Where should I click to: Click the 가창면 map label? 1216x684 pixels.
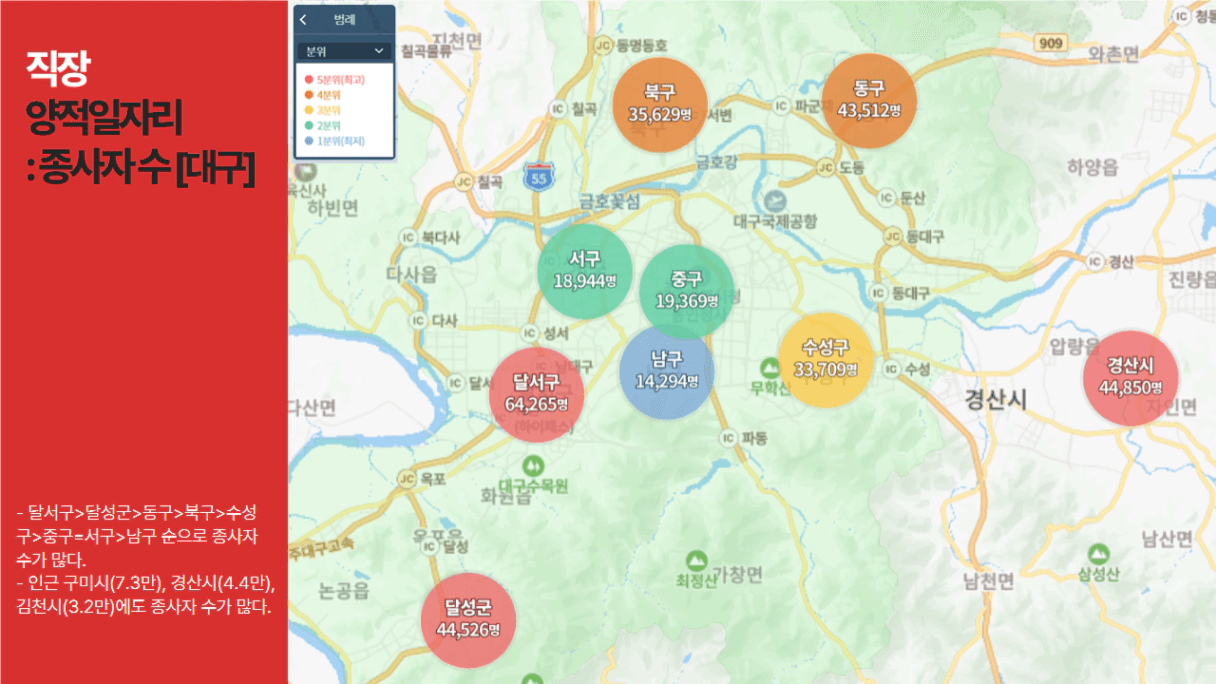pos(738,573)
